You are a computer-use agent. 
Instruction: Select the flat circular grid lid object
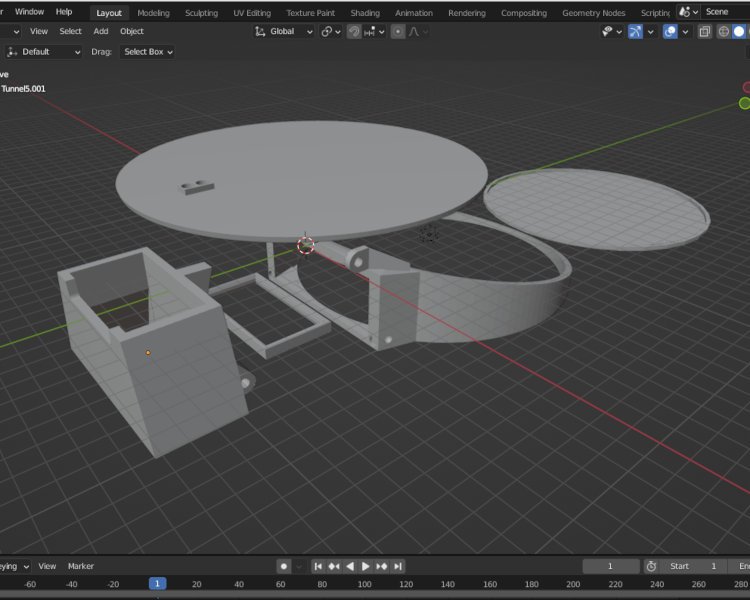point(596,209)
